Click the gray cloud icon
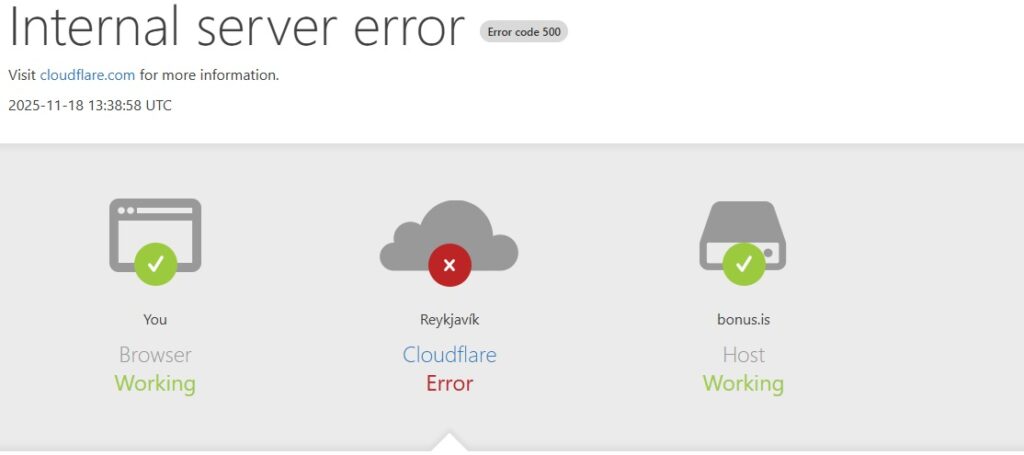Screen dimensions: 1024x455 point(449,234)
